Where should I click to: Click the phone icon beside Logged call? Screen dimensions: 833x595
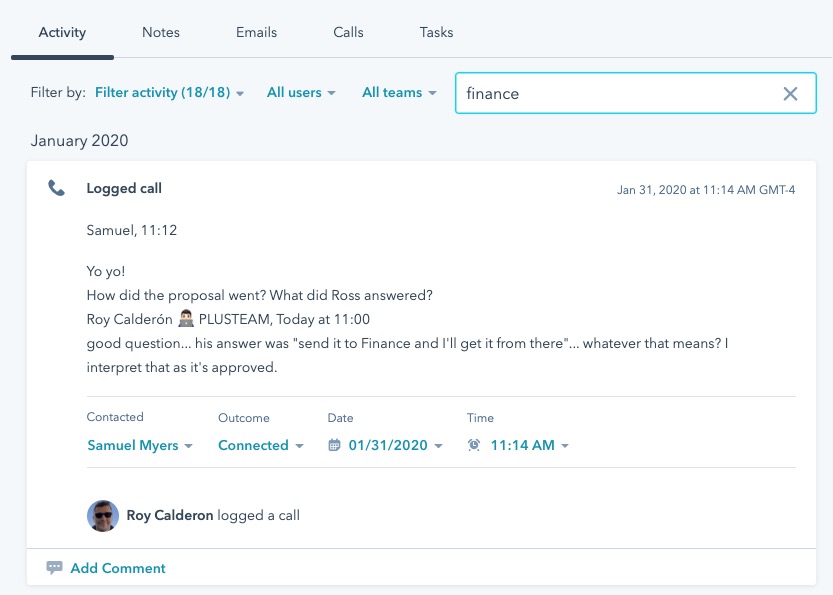[x=57, y=188]
